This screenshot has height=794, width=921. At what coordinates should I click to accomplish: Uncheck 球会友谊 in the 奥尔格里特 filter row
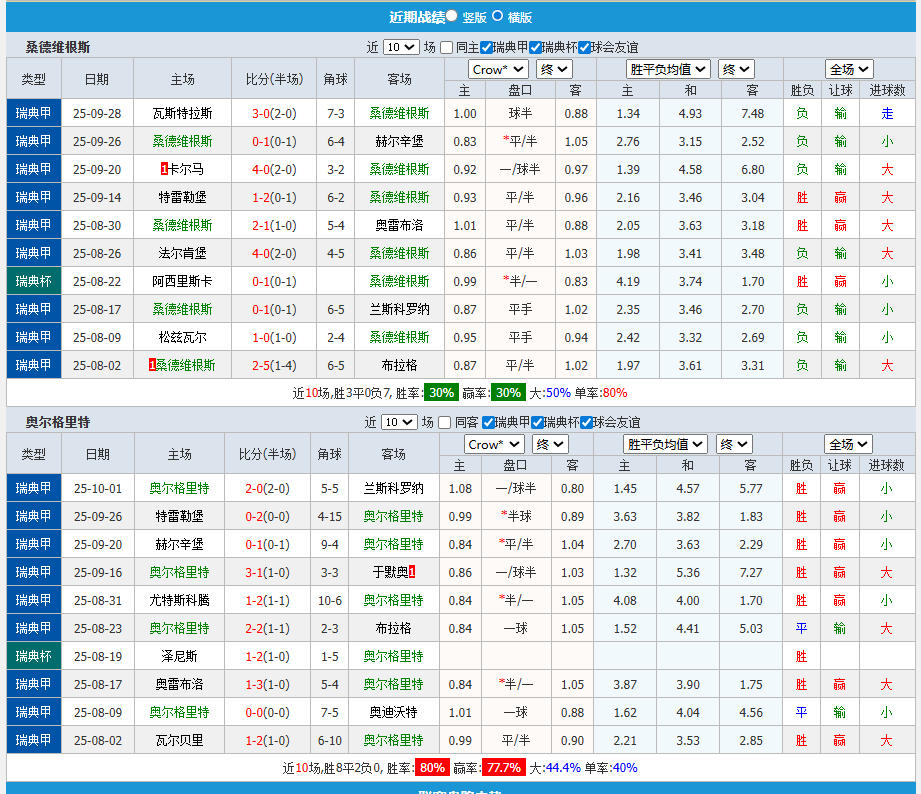587,422
